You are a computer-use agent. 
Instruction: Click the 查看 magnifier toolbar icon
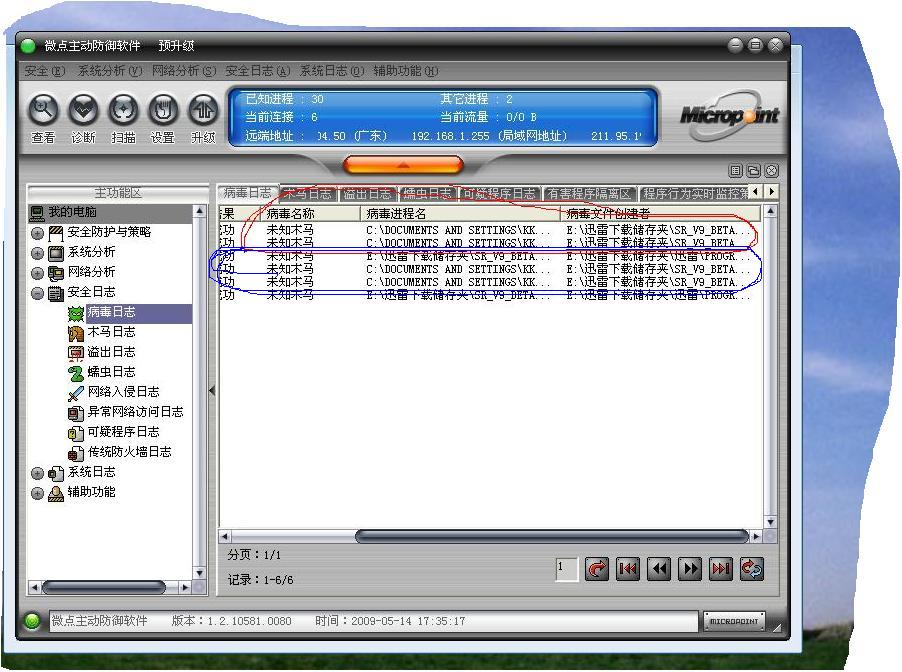click(x=43, y=109)
